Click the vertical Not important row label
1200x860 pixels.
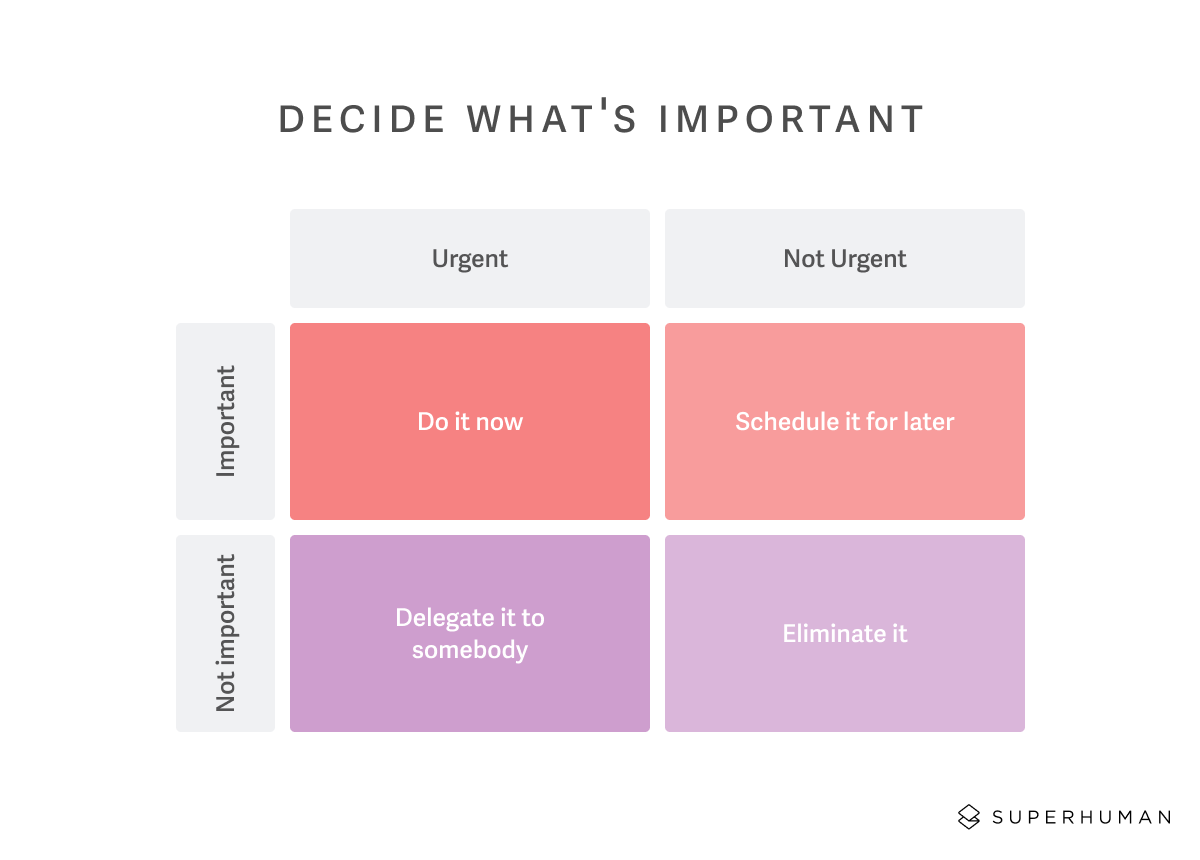coord(226,633)
